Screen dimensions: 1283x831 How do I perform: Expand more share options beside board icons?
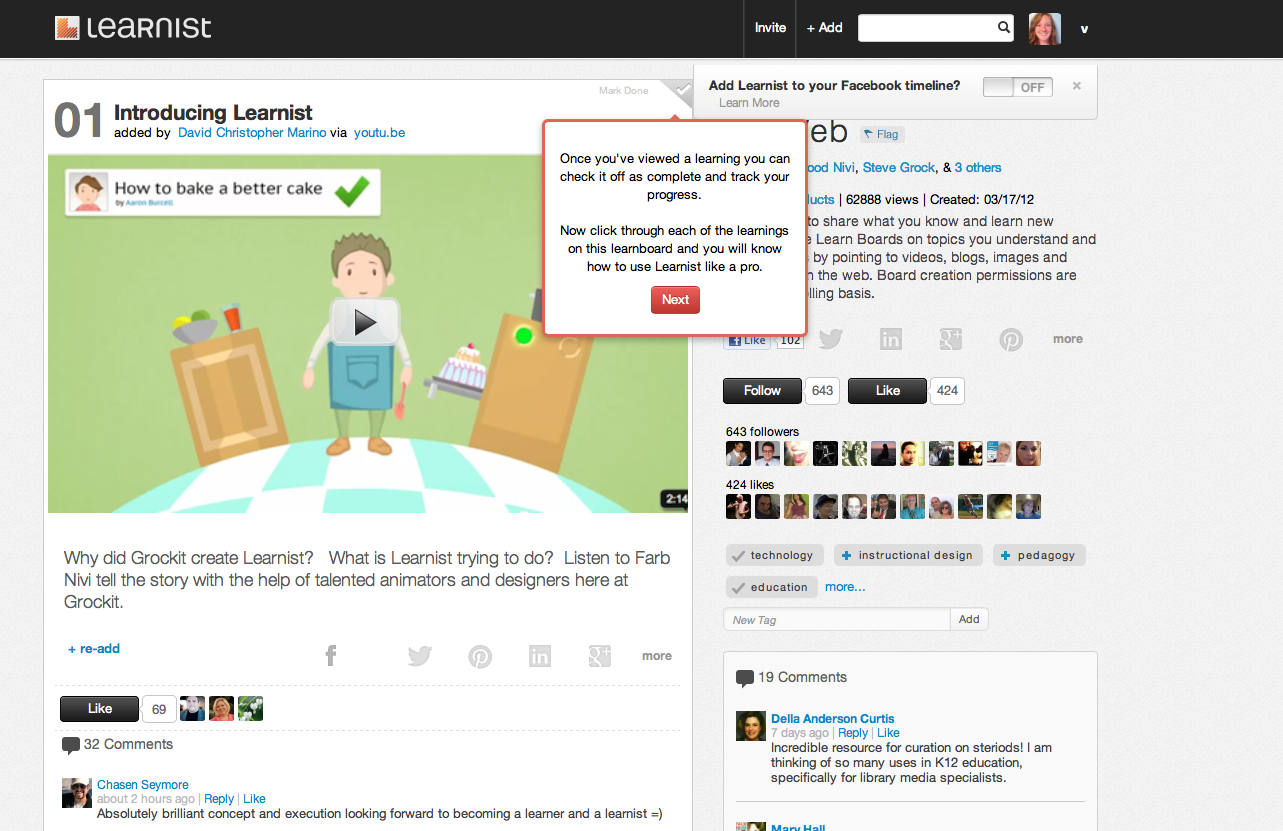coord(1067,339)
